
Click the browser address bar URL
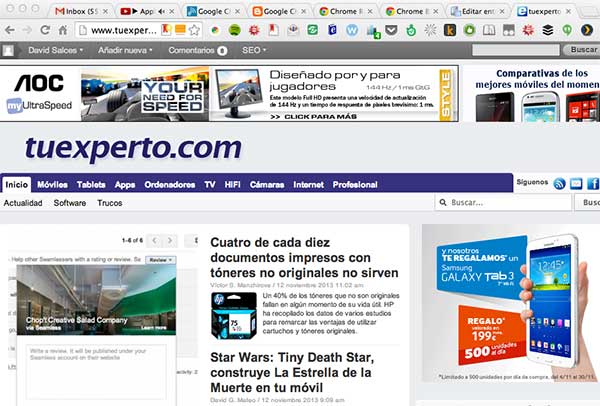124,30
